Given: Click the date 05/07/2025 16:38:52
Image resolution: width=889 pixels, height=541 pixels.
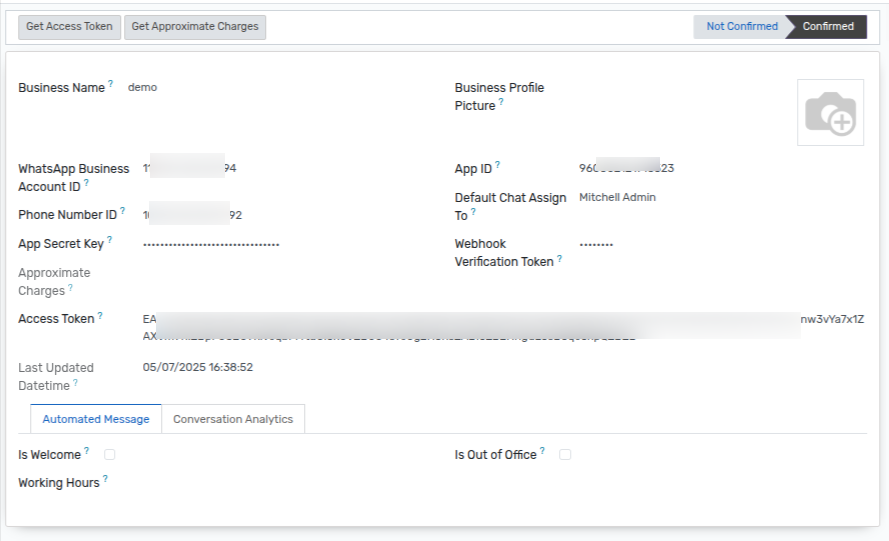Looking at the screenshot, I should pyautogui.click(x=198, y=367).
